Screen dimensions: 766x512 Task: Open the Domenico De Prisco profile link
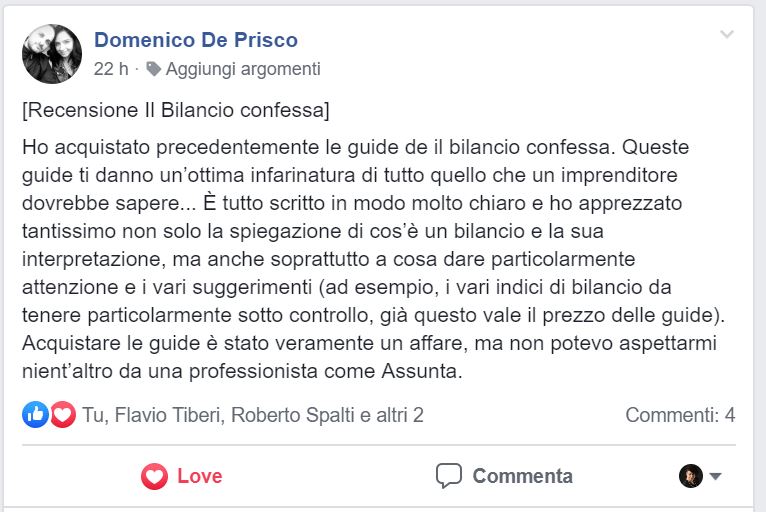pyautogui.click(x=196, y=40)
